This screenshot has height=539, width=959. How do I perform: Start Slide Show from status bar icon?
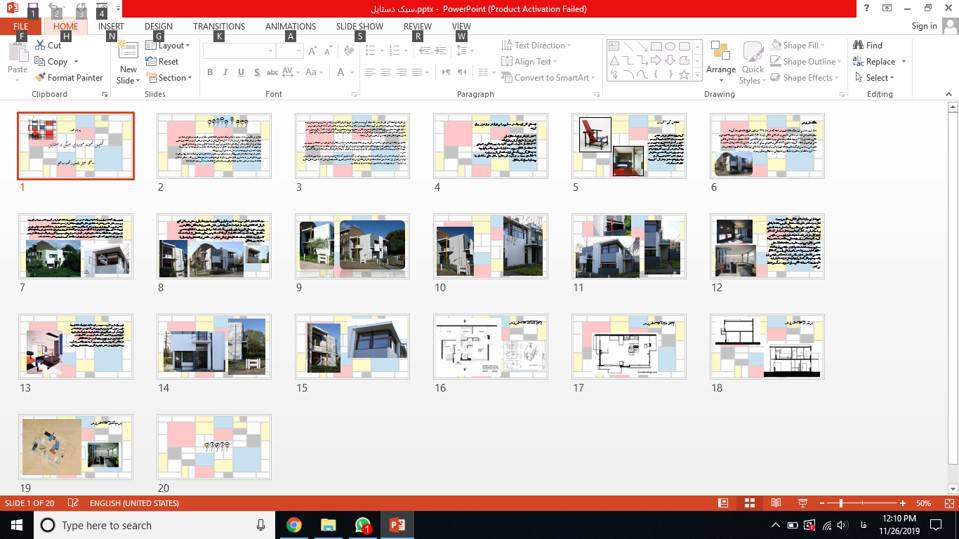[802, 503]
